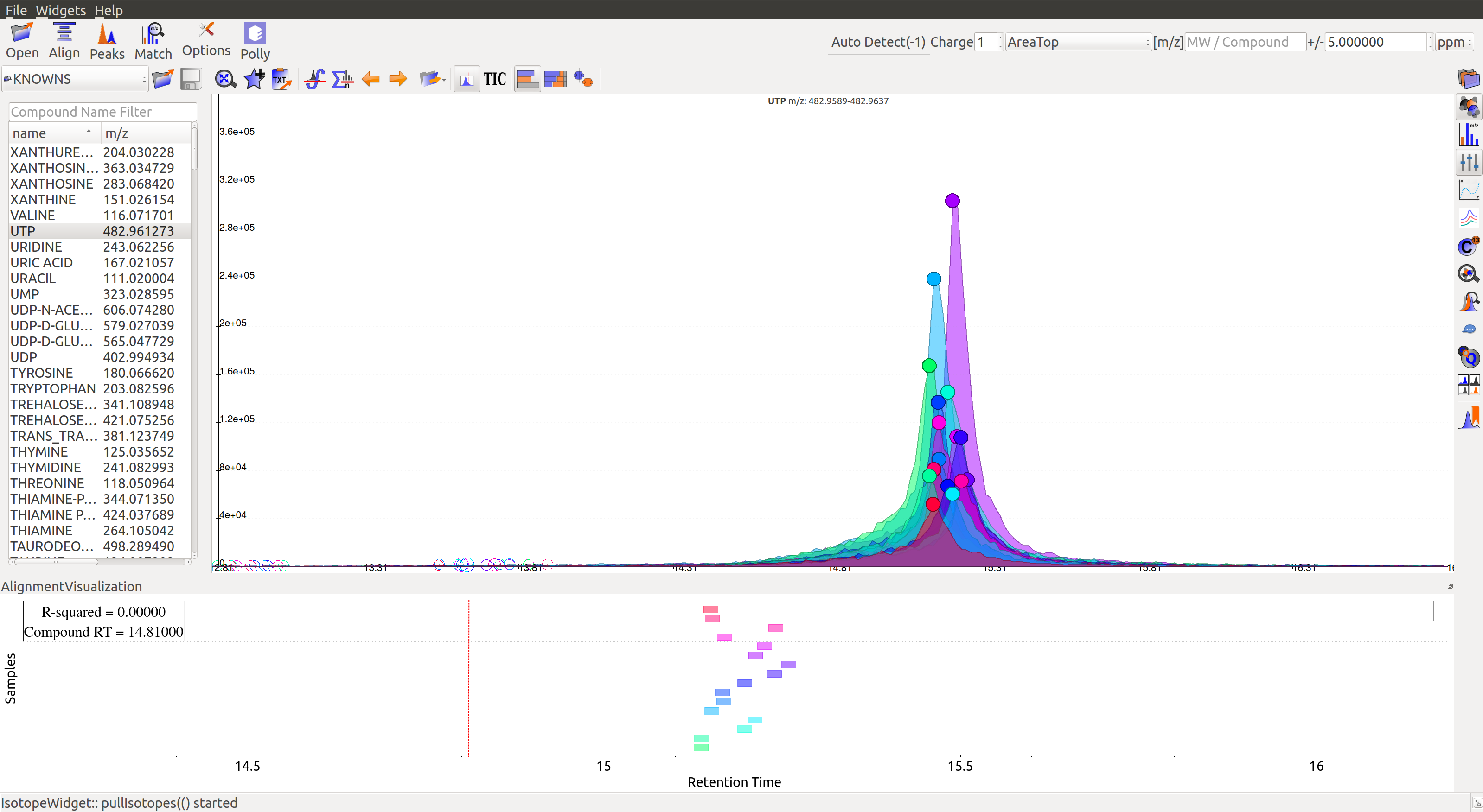The height and width of the screenshot is (812, 1483).
Task: Open the chat bubble notes icon
Action: (1469, 329)
